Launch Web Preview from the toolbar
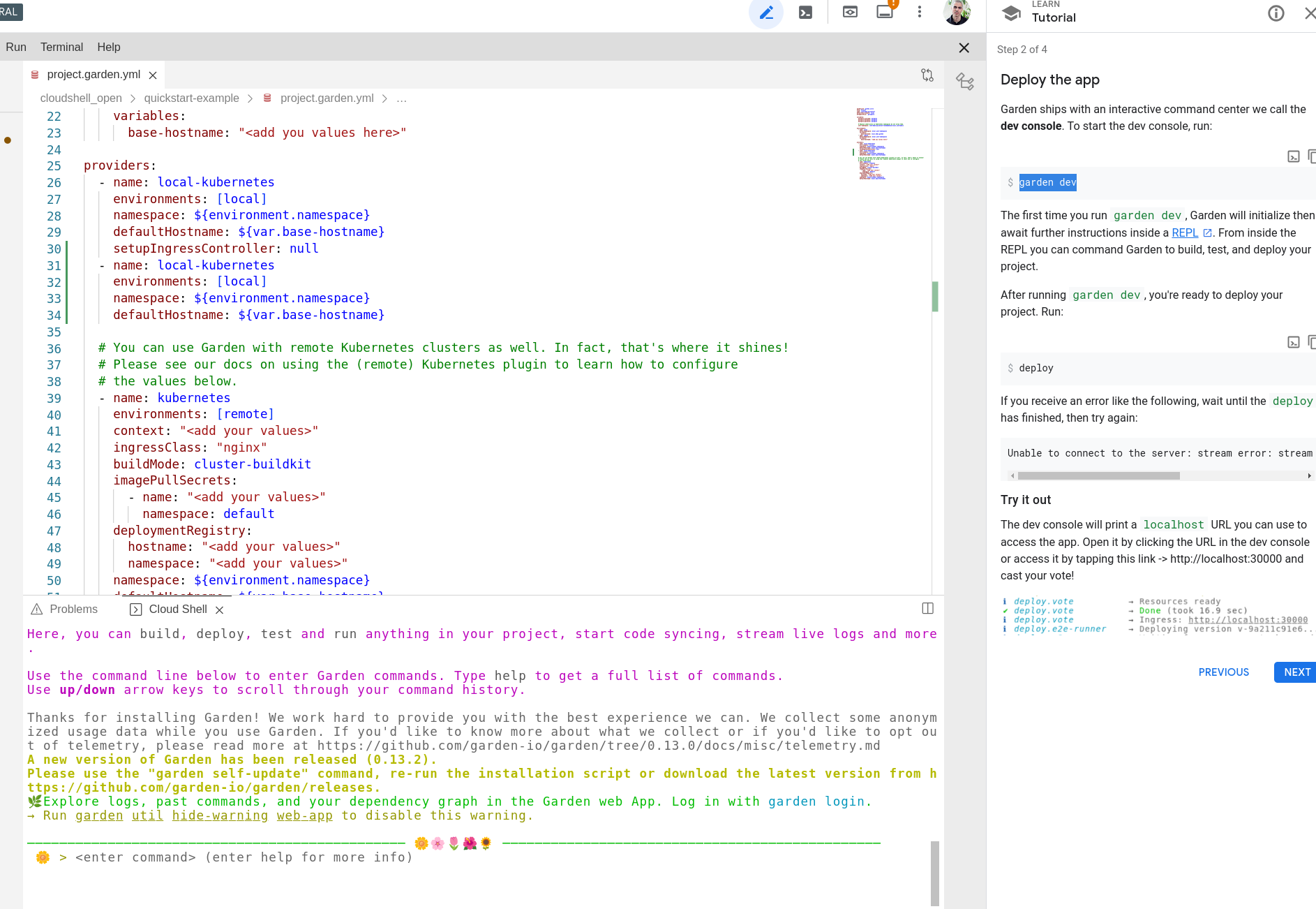1316x909 pixels. 850,13
